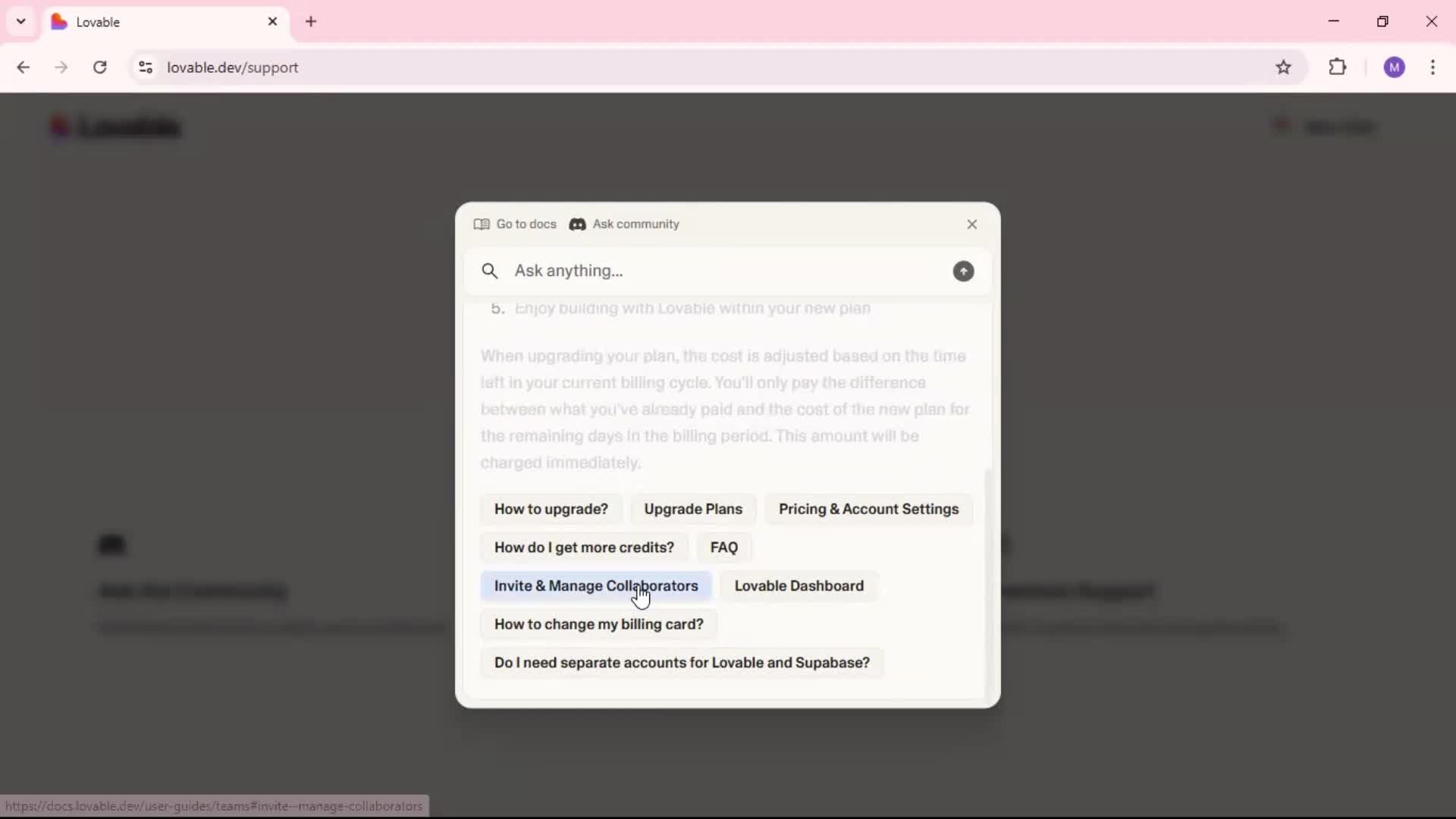Select the separate accounts for Supabase question

coord(682,663)
